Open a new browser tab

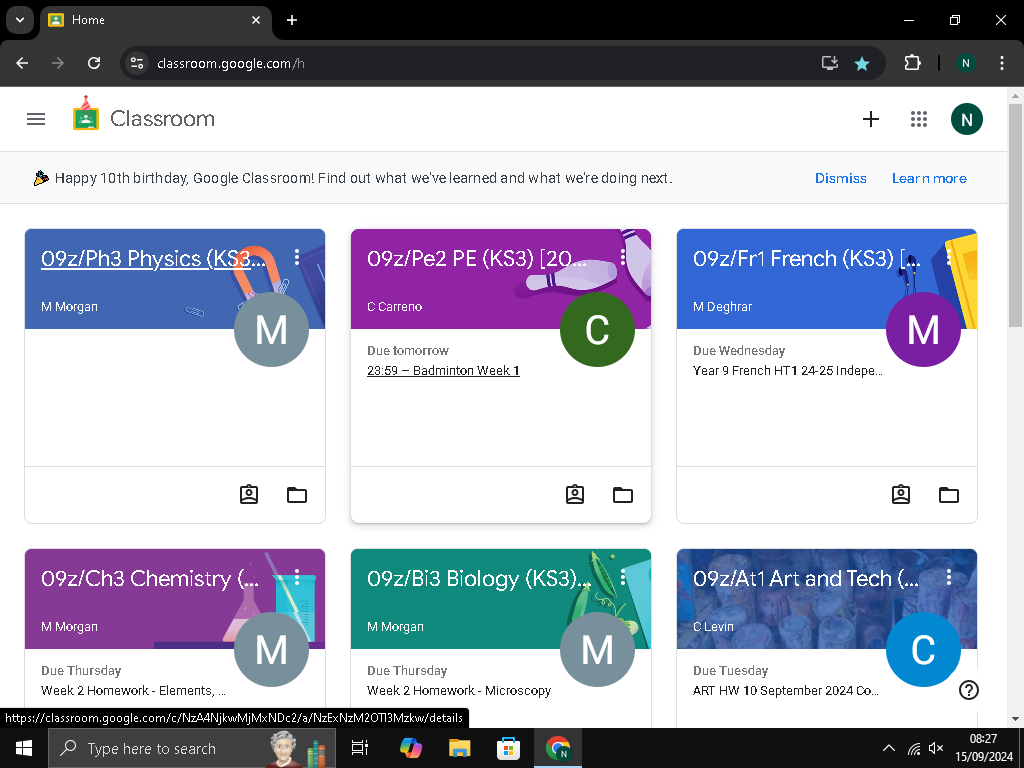[292, 20]
